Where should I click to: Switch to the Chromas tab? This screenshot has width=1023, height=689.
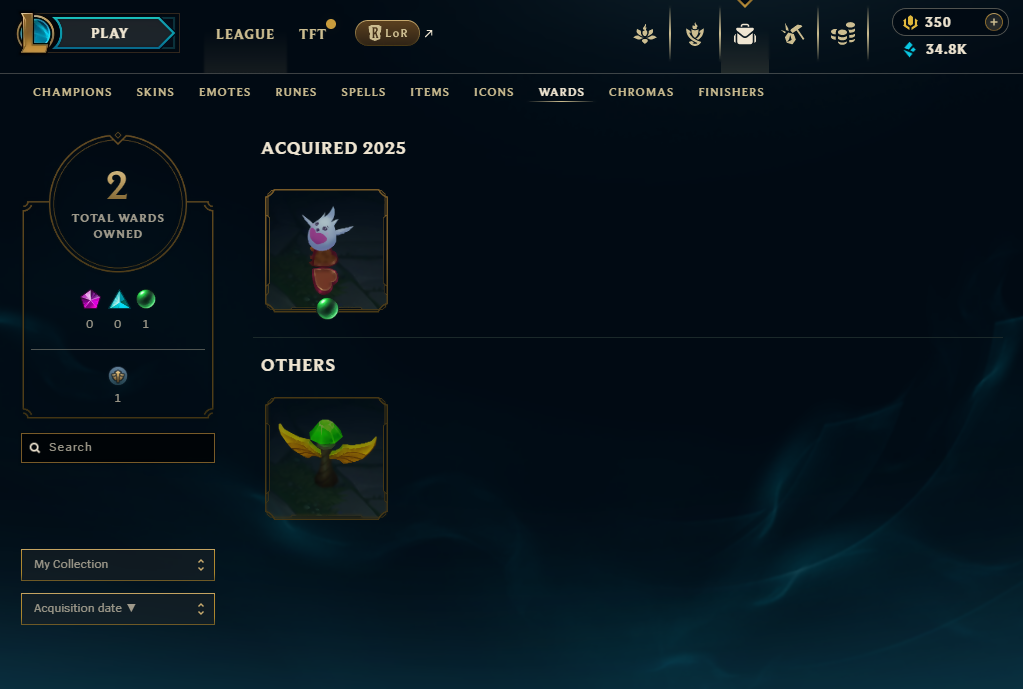641,92
